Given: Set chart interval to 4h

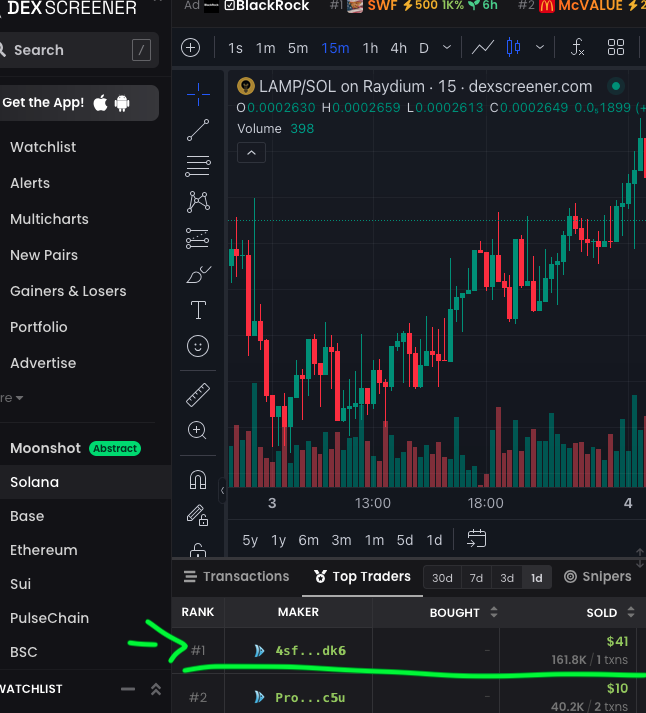Looking at the screenshot, I should click(398, 48).
